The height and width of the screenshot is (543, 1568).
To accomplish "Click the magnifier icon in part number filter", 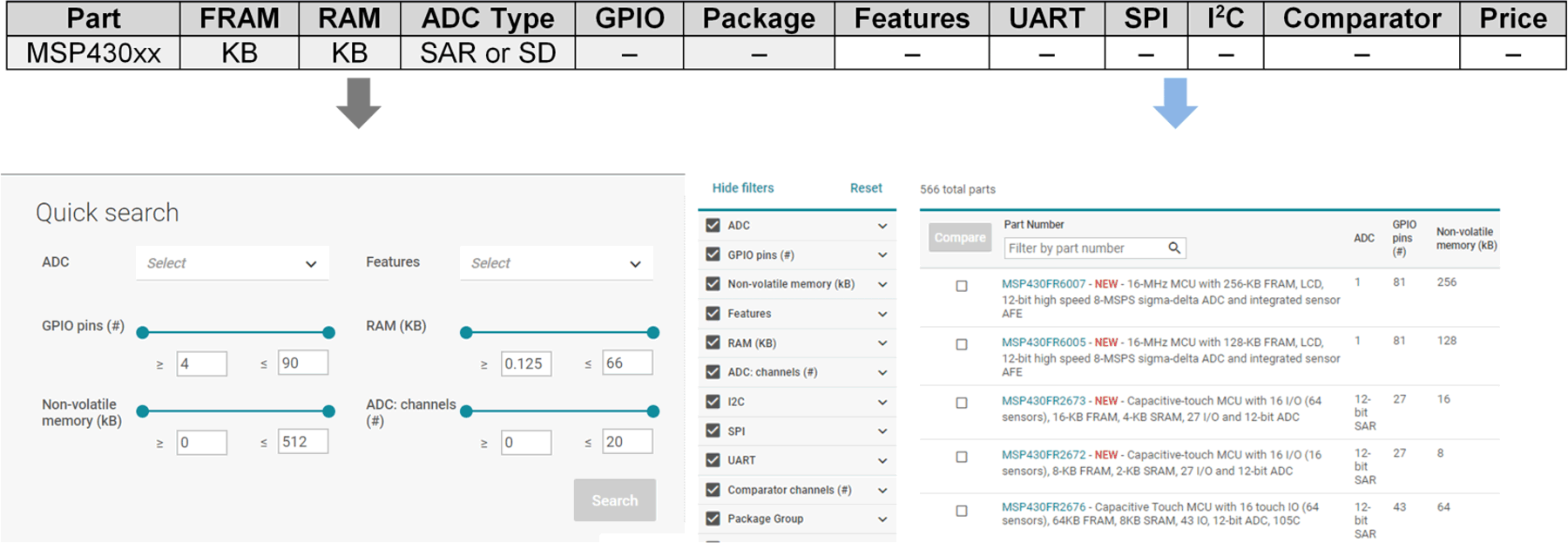I will tap(1174, 248).
